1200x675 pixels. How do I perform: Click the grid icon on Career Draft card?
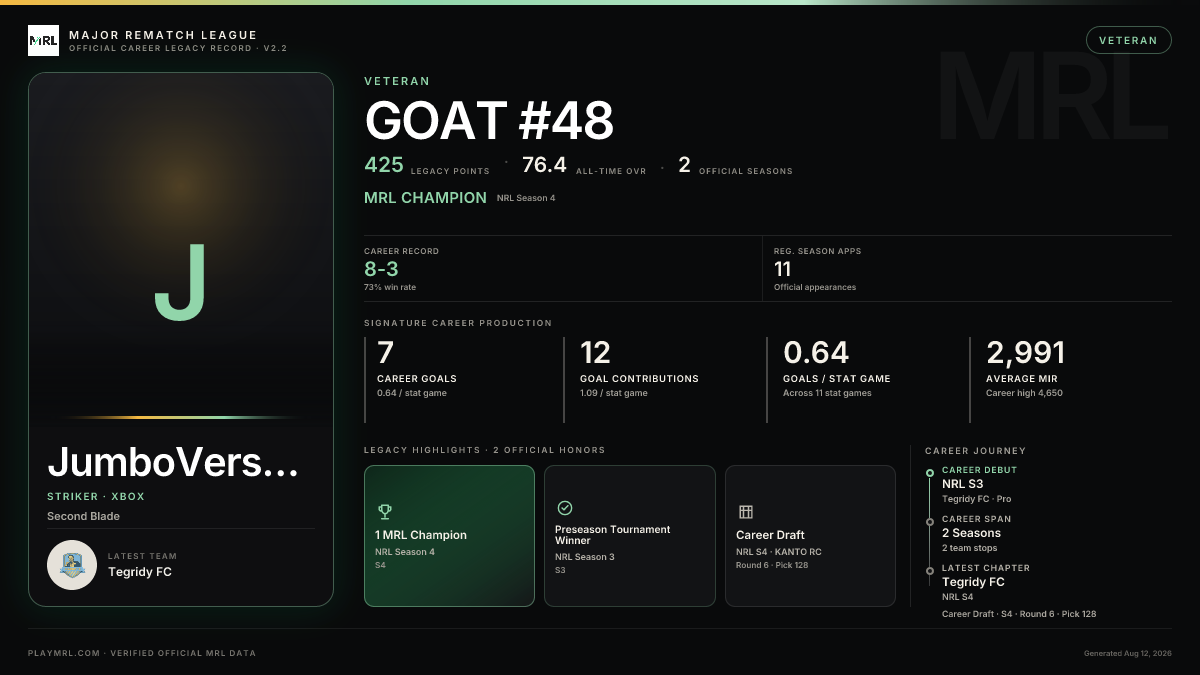(x=745, y=512)
